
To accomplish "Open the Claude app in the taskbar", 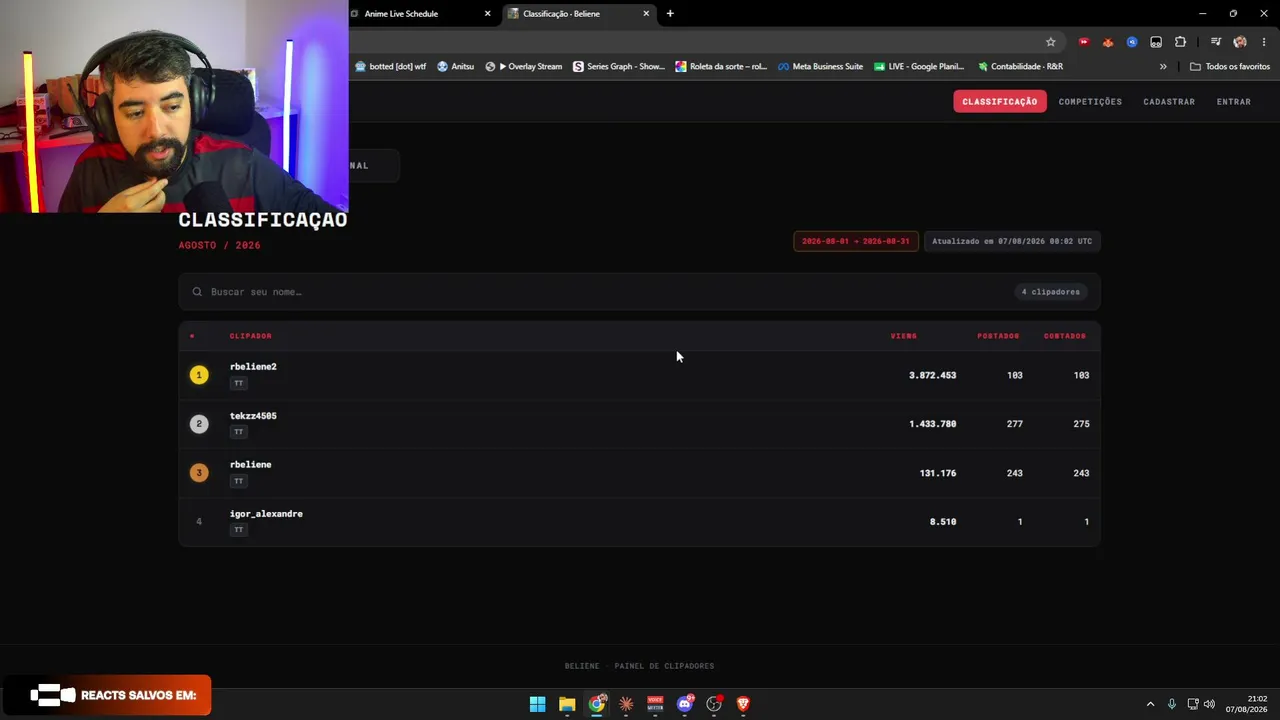I will [x=626, y=704].
